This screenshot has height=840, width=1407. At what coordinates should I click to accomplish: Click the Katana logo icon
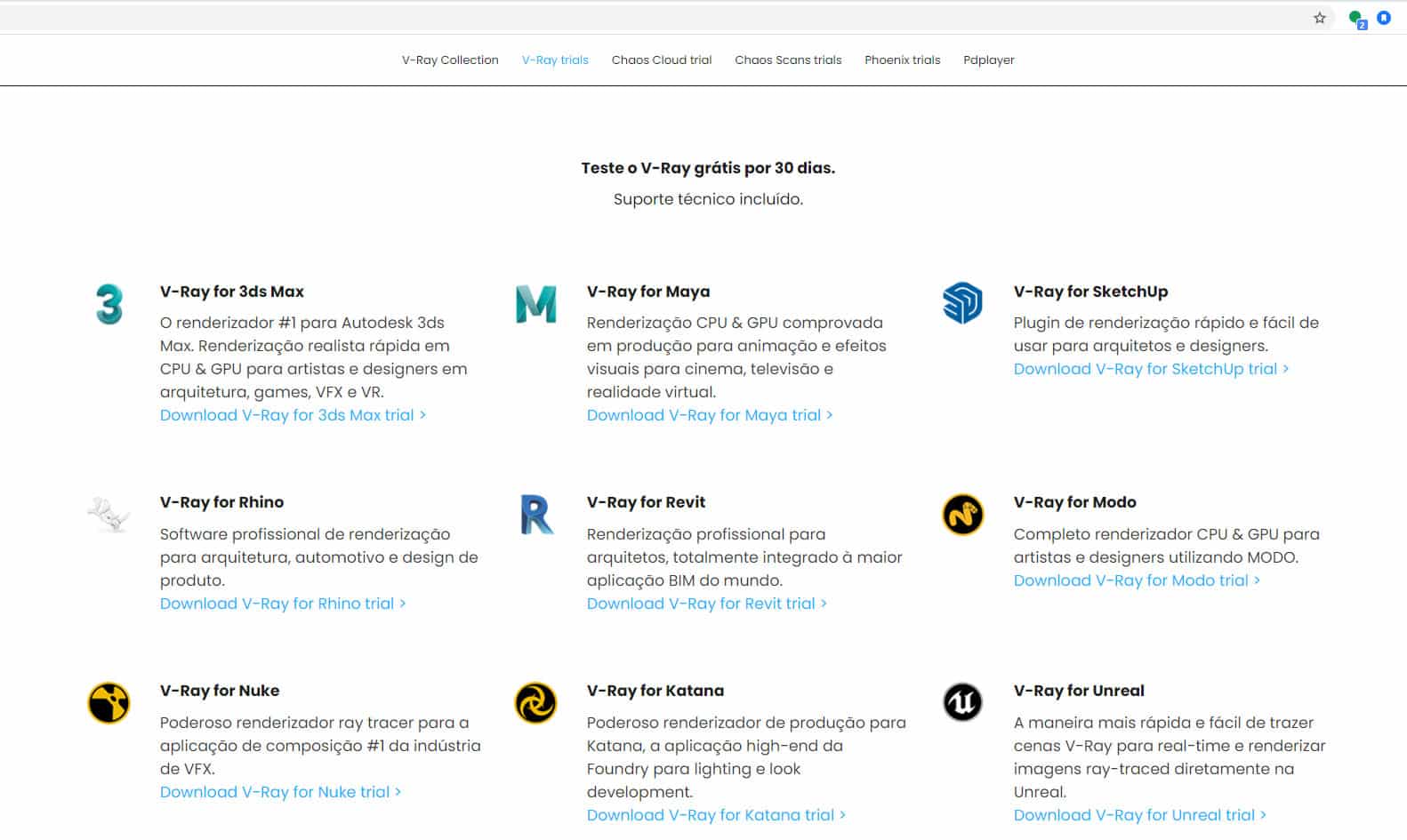(x=535, y=703)
